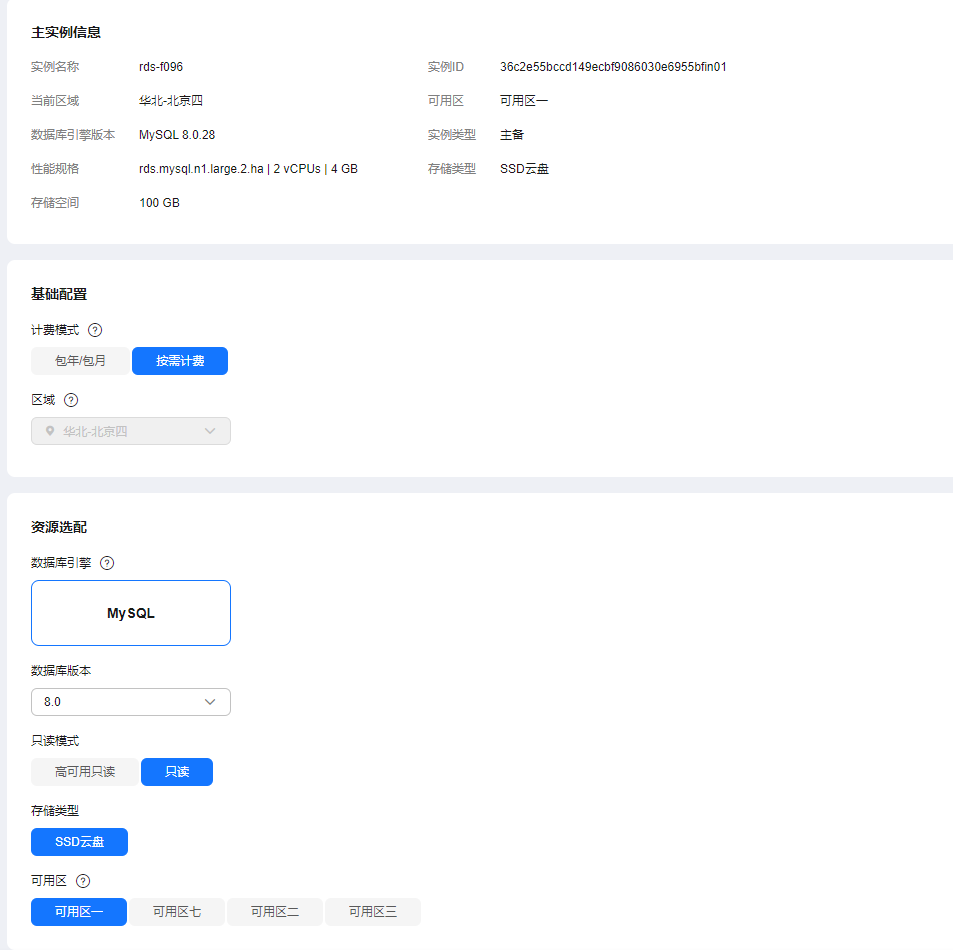Click the rds.mysql.n1.large.2.ha spec text
The image size is (953, 950).
[x=201, y=169]
